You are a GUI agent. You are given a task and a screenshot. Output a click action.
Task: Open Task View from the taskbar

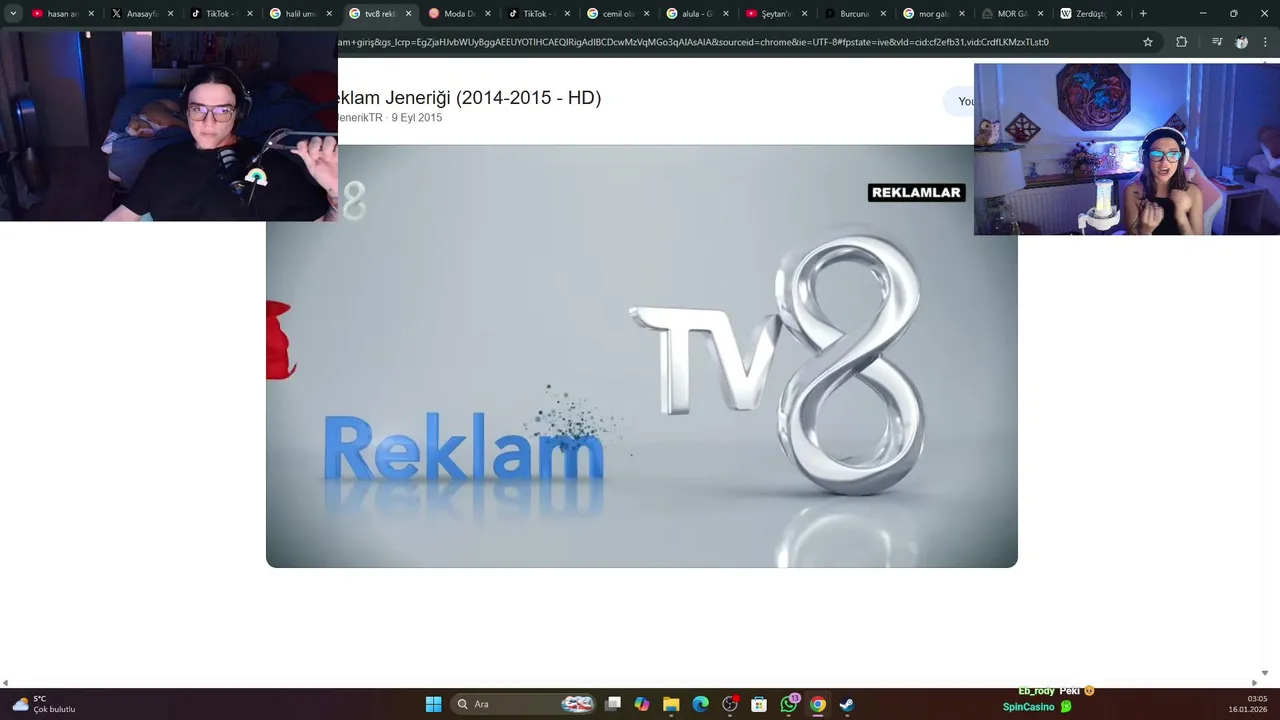coord(613,704)
